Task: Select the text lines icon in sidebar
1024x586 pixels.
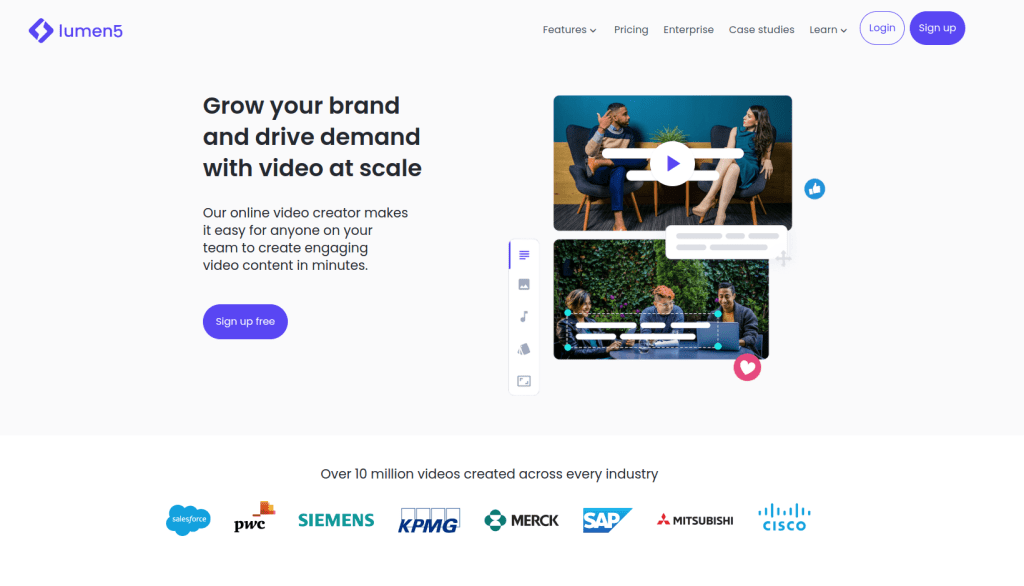Action: pyautogui.click(x=524, y=255)
